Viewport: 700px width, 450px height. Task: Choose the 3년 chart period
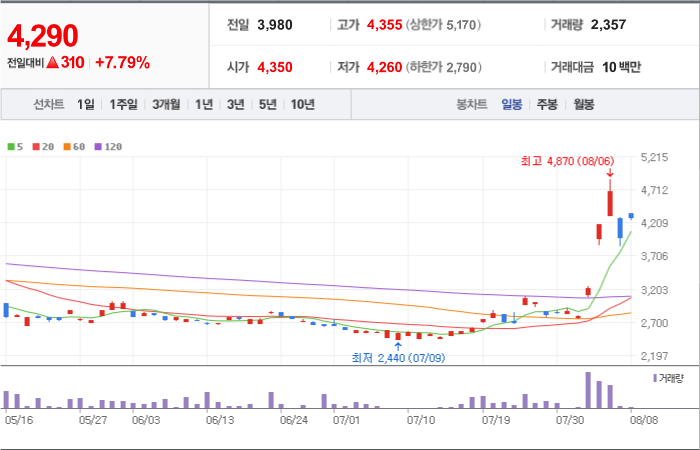(x=236, y=104)
